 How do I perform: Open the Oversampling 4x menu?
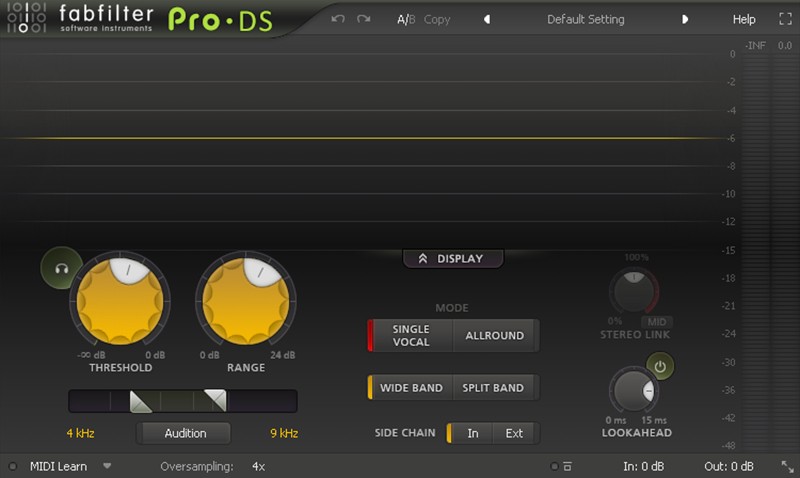(258, 466)
